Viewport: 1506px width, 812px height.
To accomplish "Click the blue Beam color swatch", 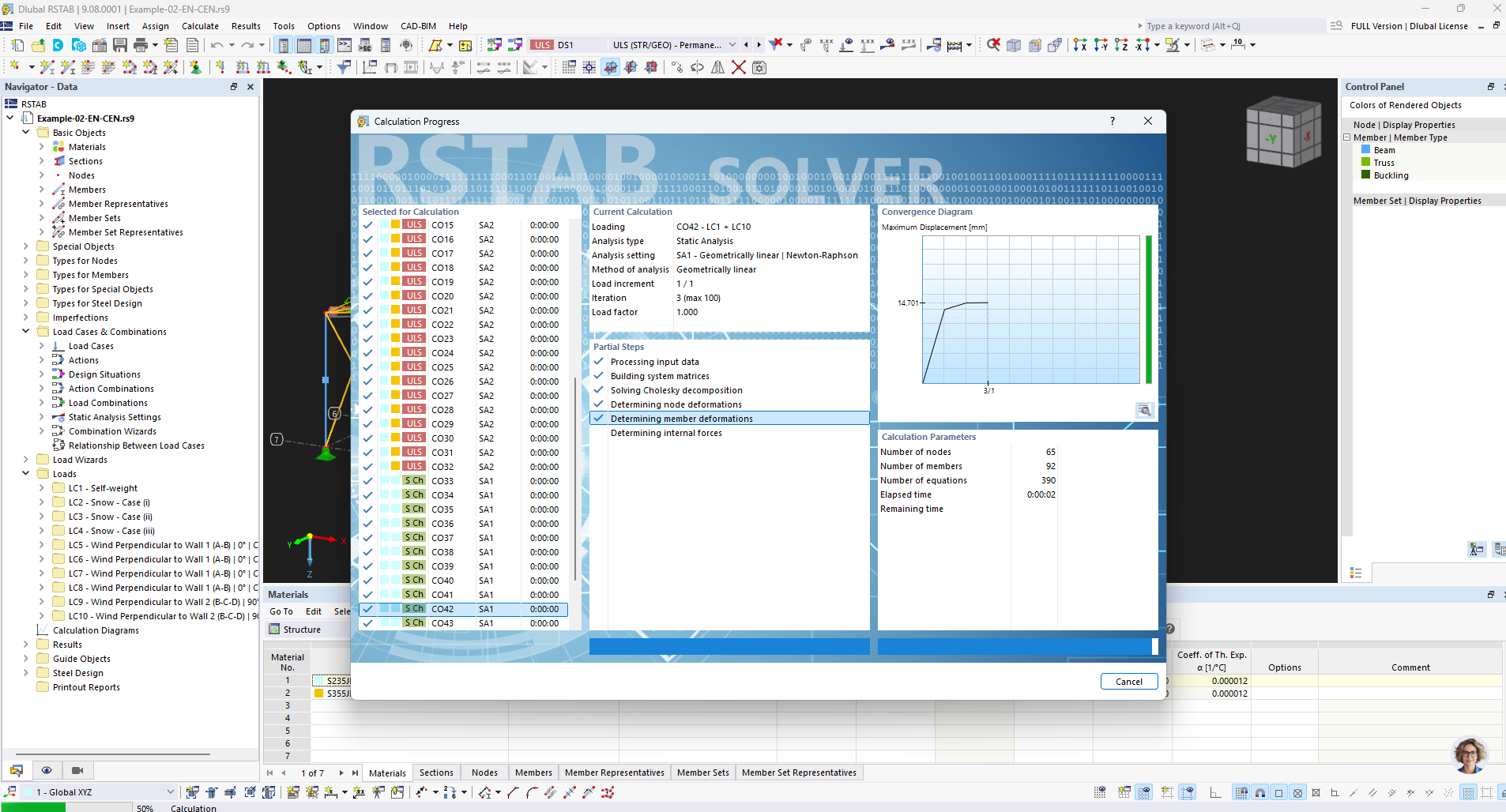I will pyautogui.click(x=1365, y=150).
